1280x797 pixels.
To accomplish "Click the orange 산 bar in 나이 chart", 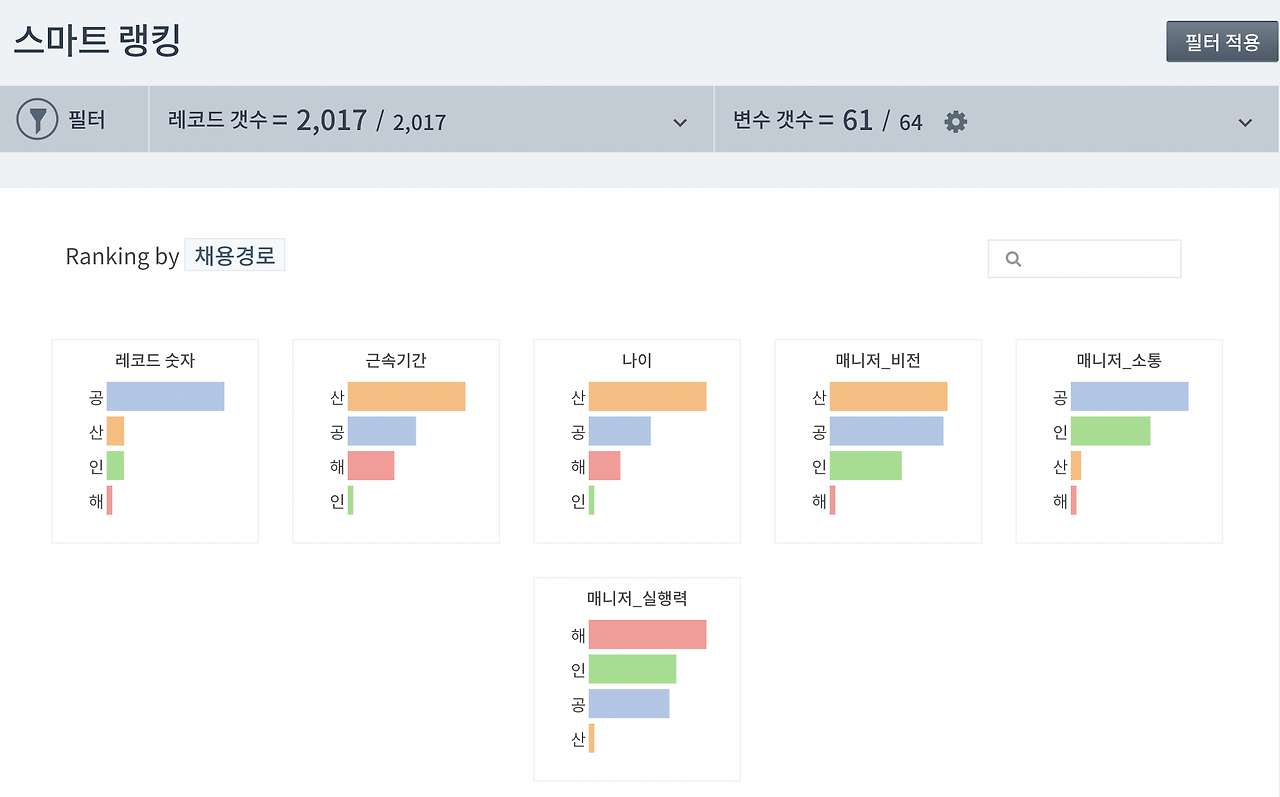I will pos(650,396).
